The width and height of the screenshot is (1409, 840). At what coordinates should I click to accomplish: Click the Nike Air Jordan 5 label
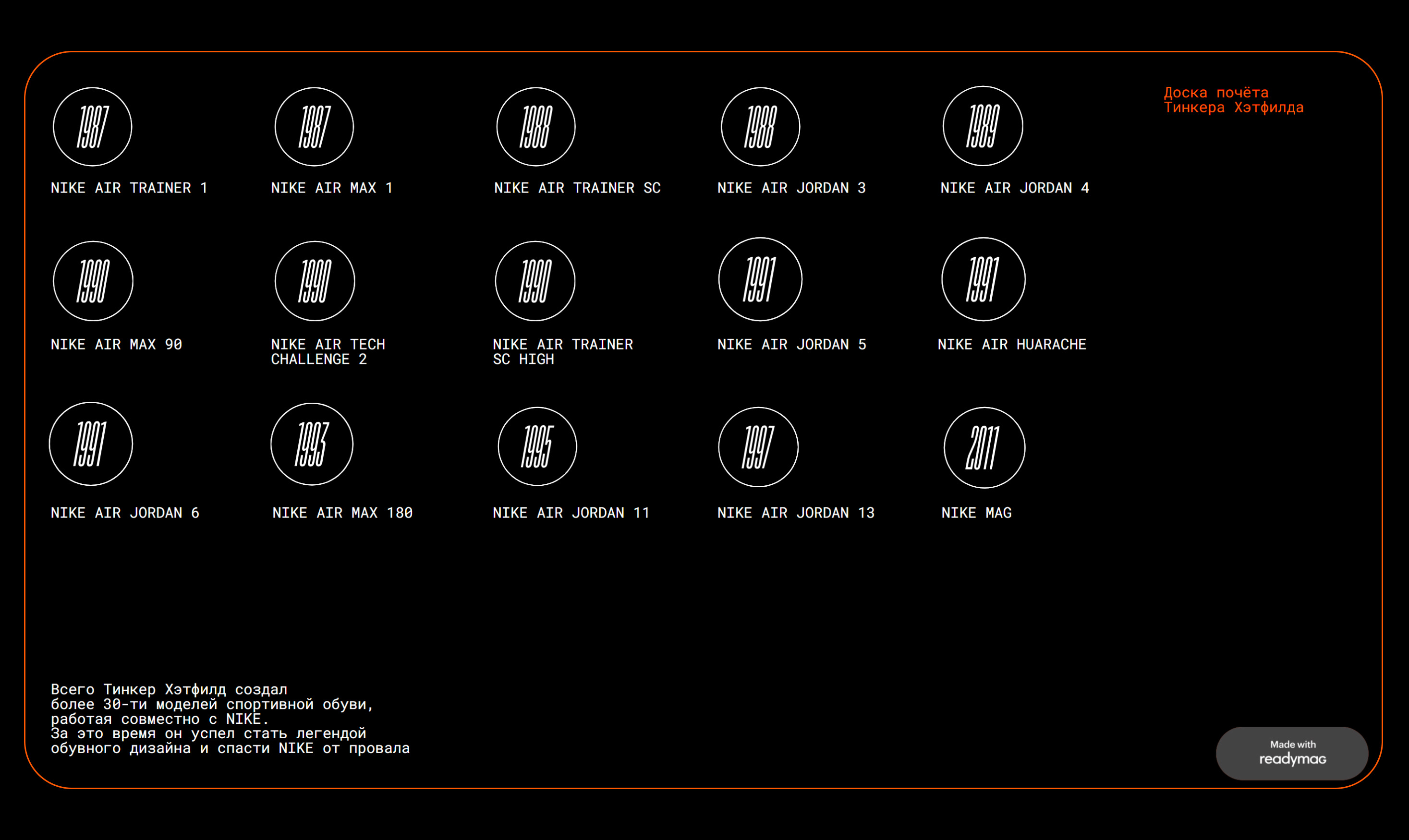(x=791, y=344)
